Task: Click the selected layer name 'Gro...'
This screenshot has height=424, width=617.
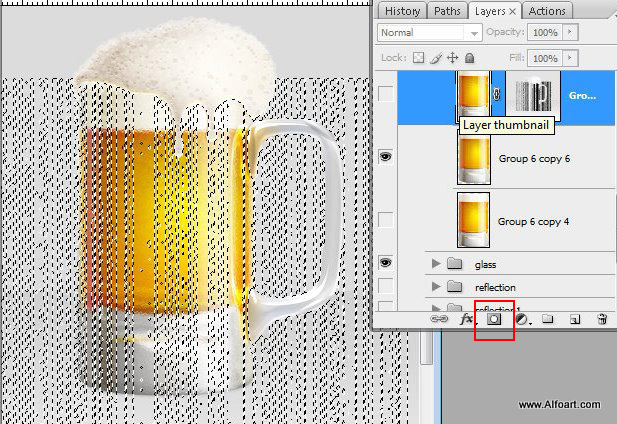Action: [x=582, y=95]
